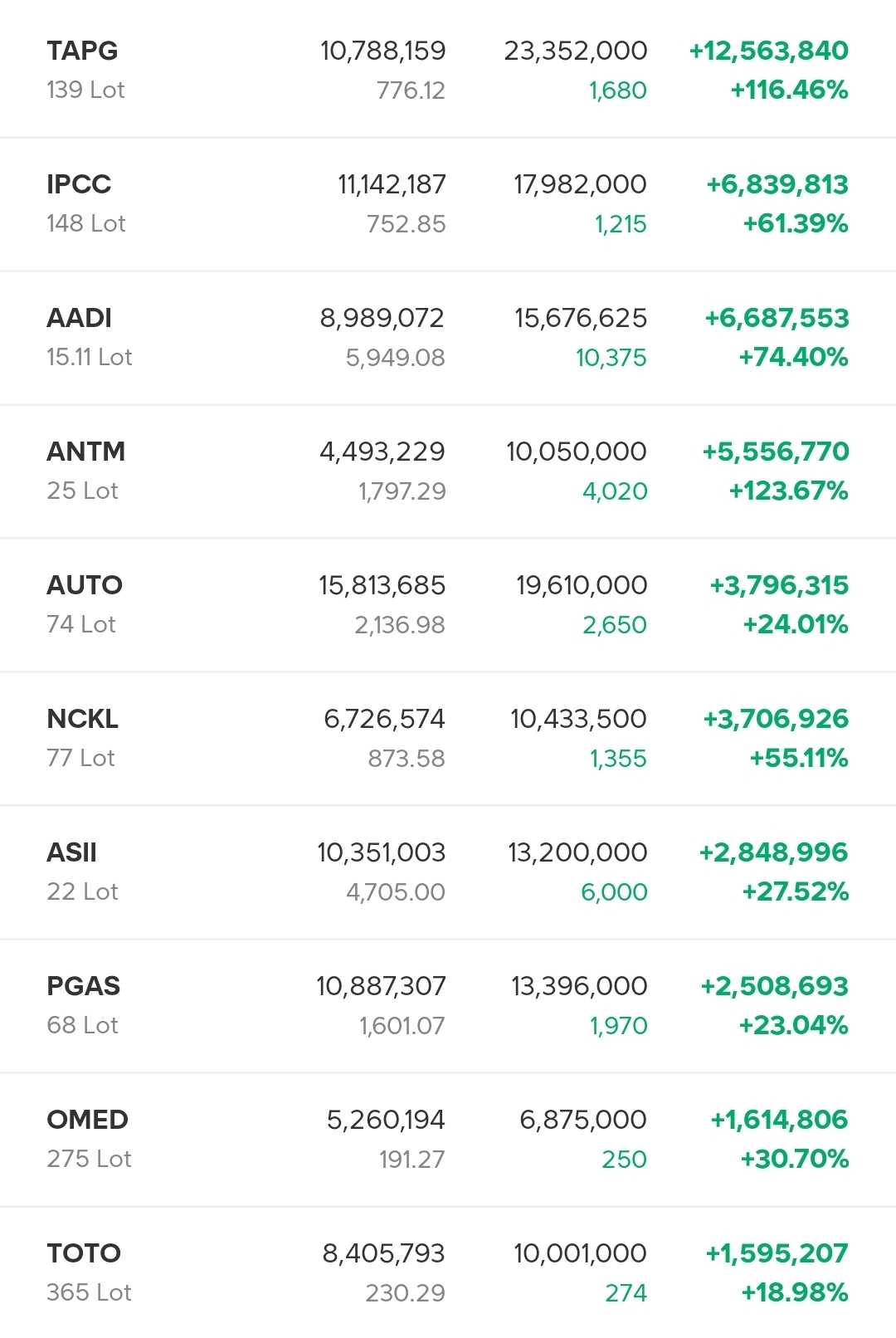Viewport: 896px width, 1338px height.
Task: Tap ASII return percentage +27.52%
Action: point(795,892)
